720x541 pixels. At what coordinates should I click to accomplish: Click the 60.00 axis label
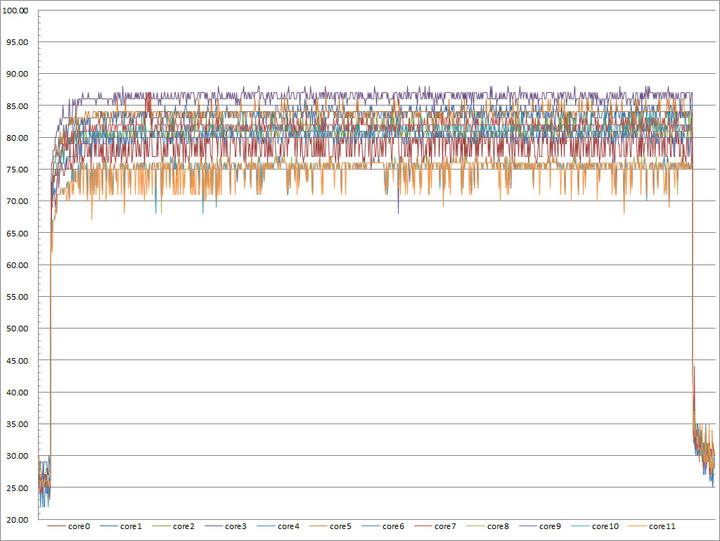17,265
